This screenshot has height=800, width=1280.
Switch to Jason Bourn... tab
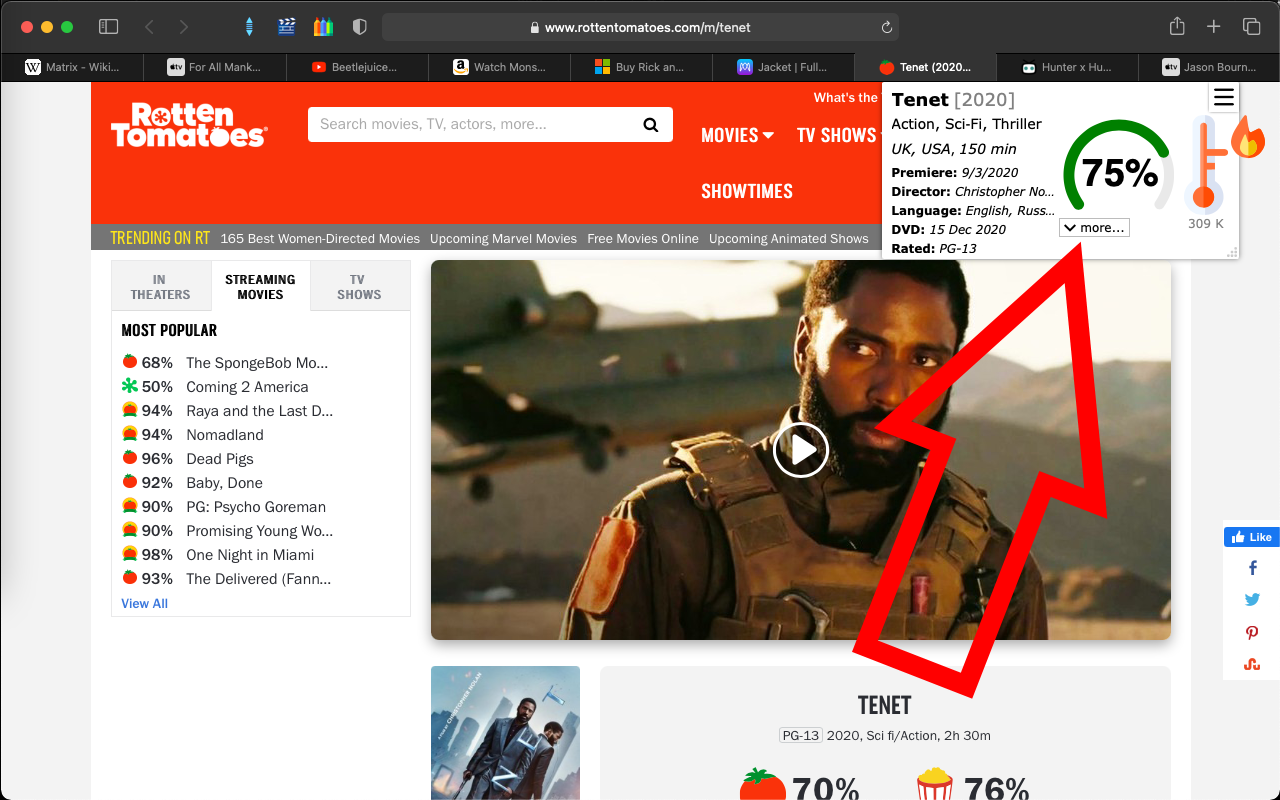[1210, 67]
